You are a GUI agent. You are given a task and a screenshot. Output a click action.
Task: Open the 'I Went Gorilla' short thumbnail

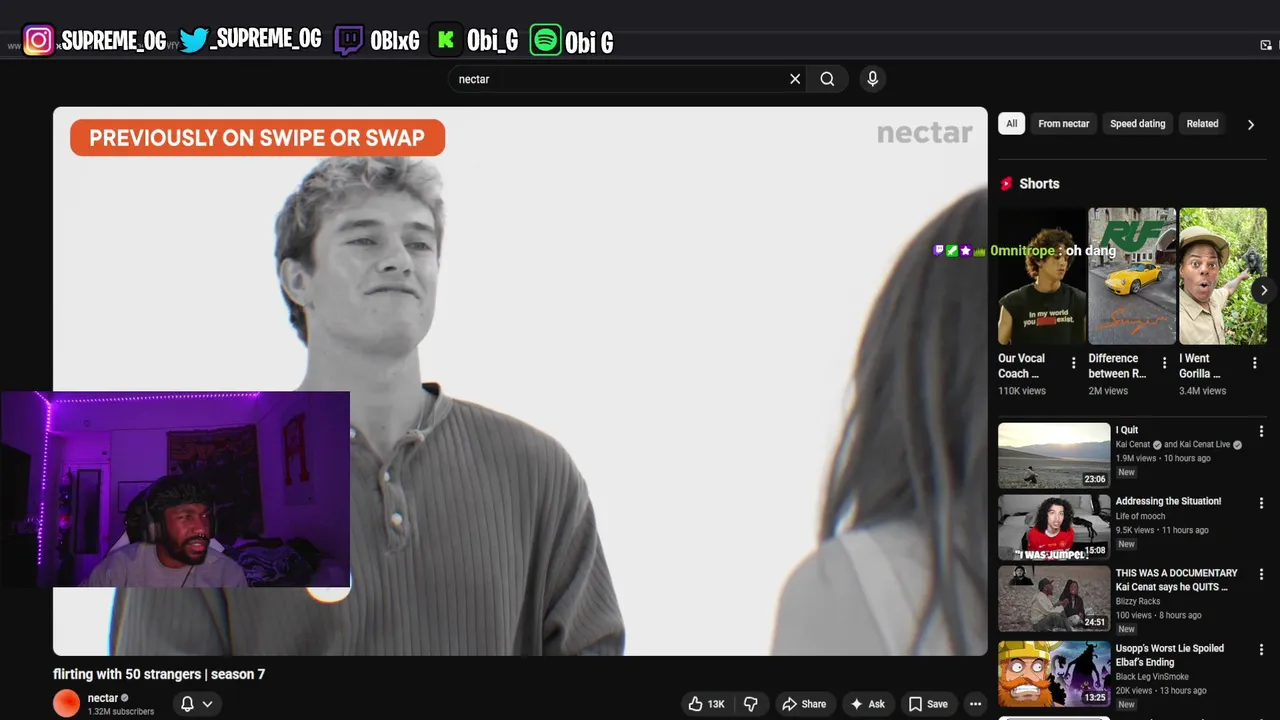point(1223,276)
